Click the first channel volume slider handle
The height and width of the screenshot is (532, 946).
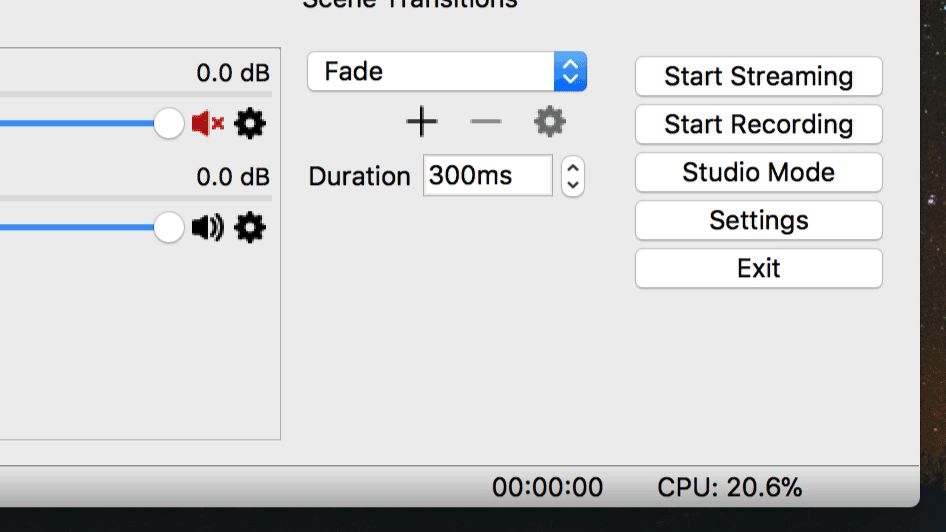point(168,124)
